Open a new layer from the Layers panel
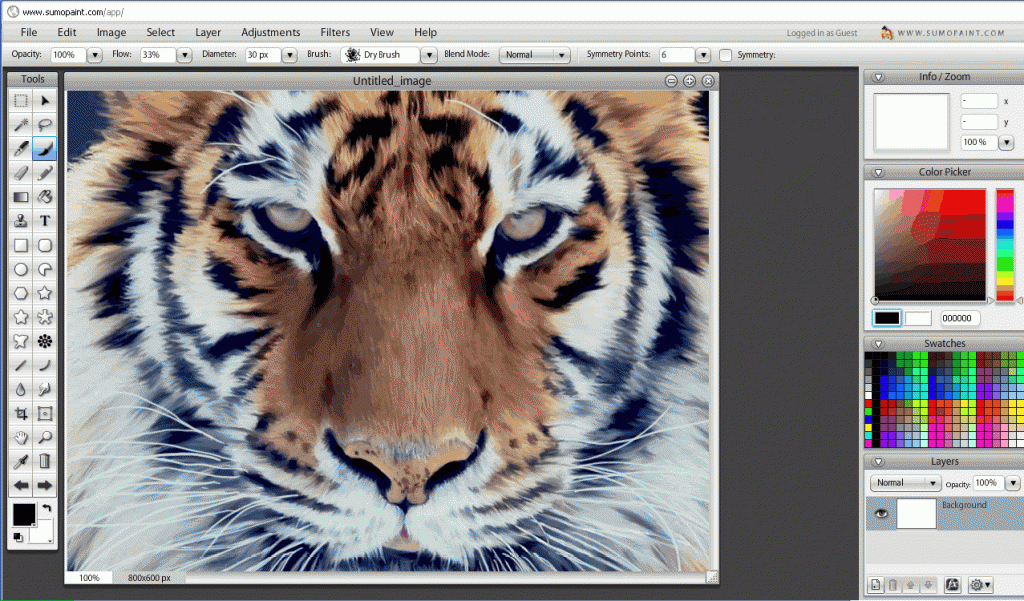 click(877, 584)
